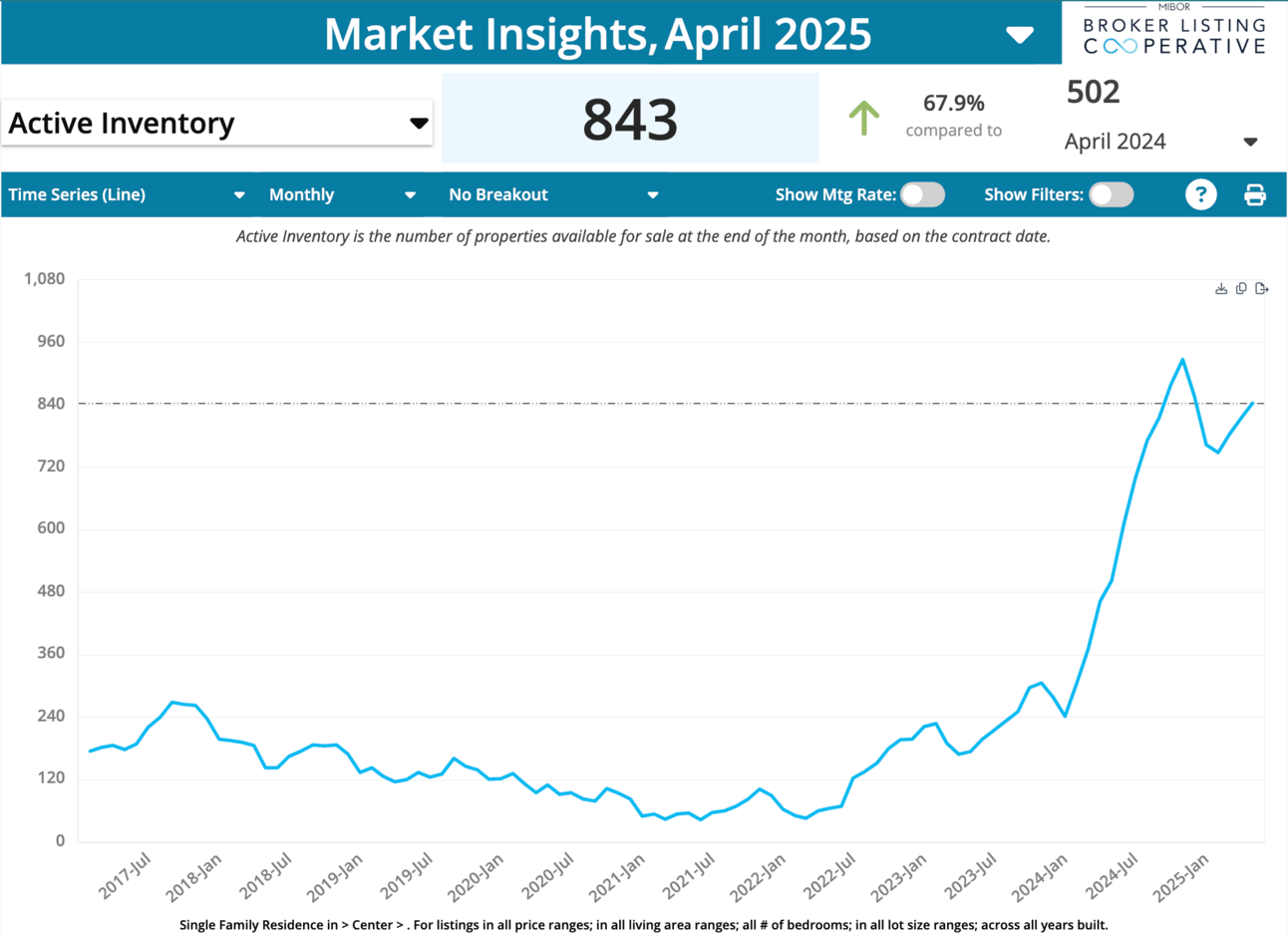Export chart data with file-arrow icon
Image resolution: width=1288 pixels, height=934 pixels.
click(x=1262, y=289)
